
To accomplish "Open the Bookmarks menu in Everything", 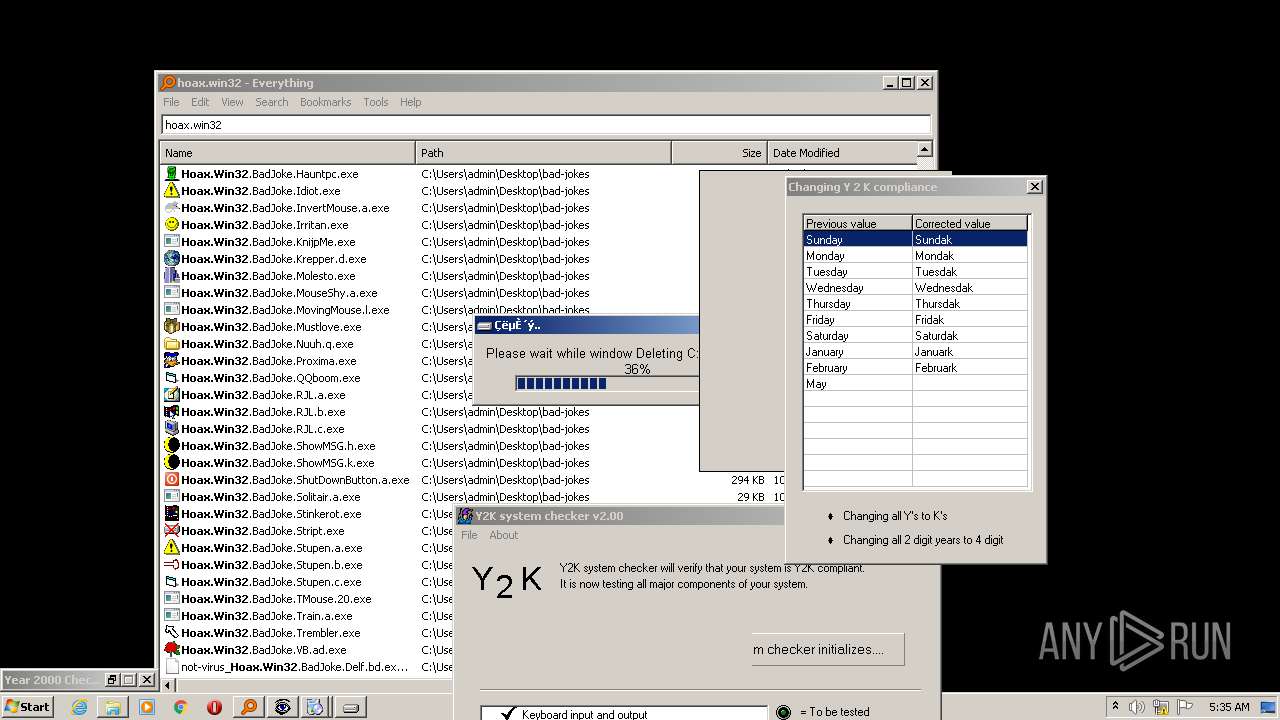I will (x=325, y=102).
